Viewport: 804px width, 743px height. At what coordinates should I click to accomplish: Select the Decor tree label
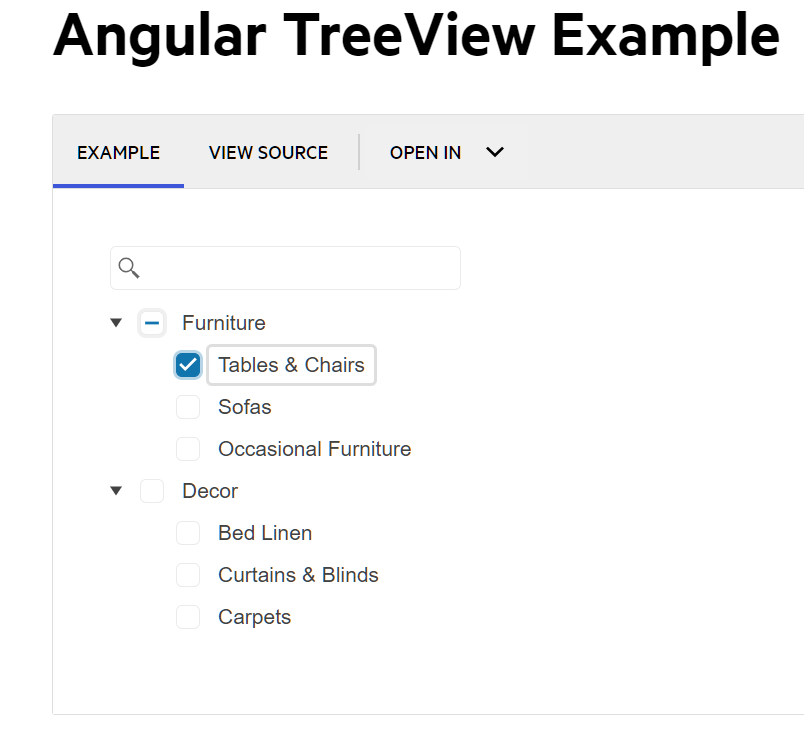click(210, 491)
